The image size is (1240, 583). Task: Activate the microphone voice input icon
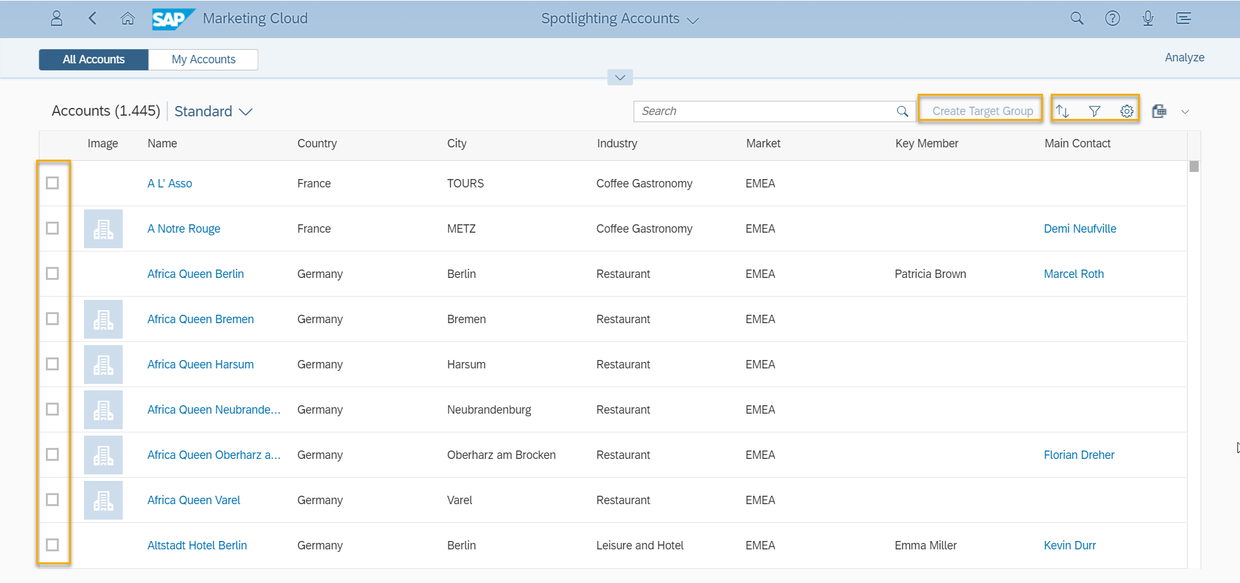[x=1148, y=18]
